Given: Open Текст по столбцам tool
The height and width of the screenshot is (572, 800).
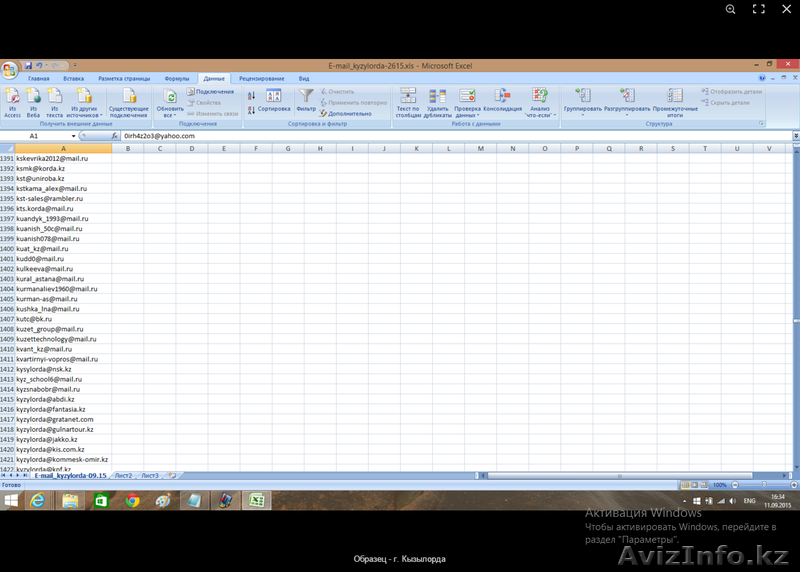Looking at the screenshot, I should 408,102.
